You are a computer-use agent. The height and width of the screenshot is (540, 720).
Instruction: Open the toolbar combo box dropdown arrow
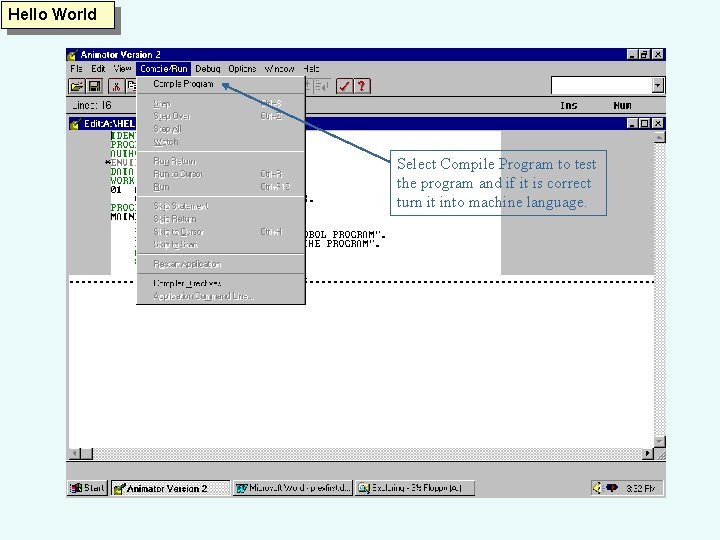658,85
